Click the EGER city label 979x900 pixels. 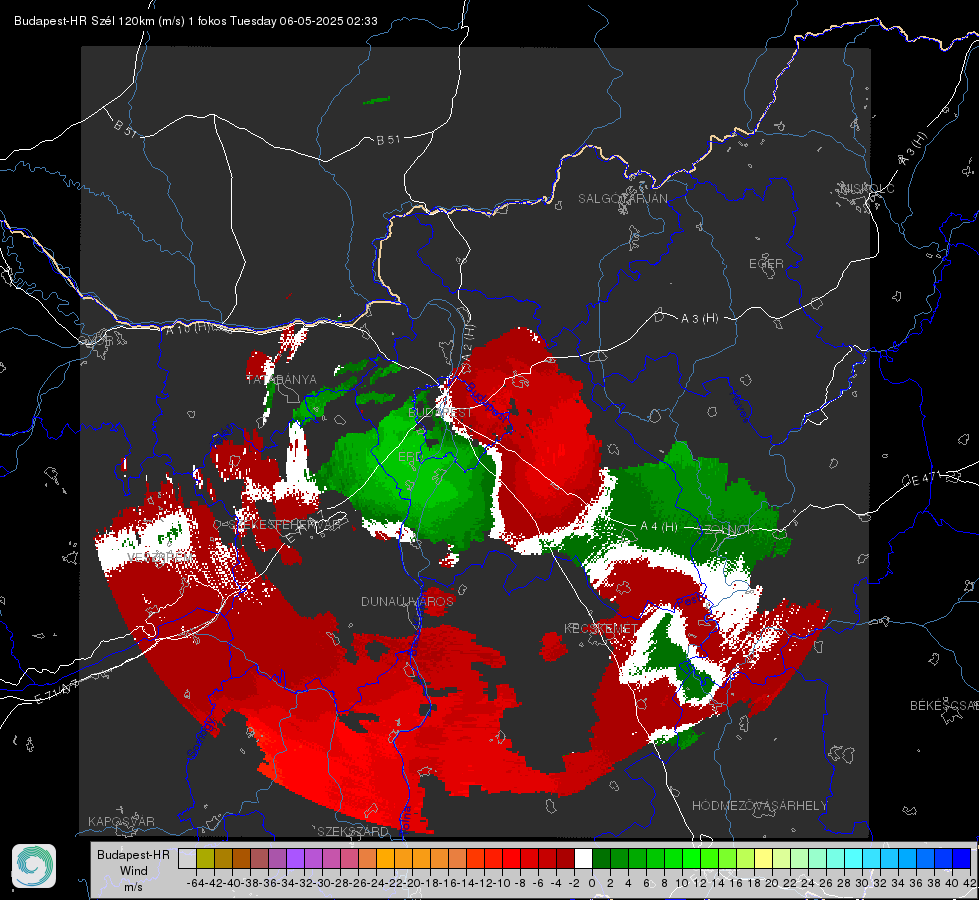[x=766, y=264]
